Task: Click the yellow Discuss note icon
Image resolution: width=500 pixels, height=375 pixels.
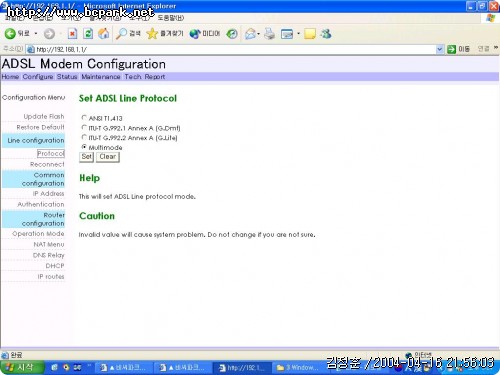Action: (310, 34)
